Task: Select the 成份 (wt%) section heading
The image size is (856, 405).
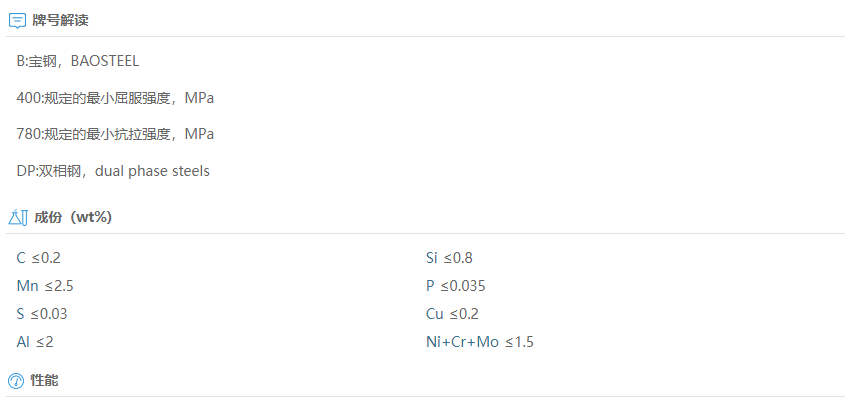Action: [x=73, y=217]
